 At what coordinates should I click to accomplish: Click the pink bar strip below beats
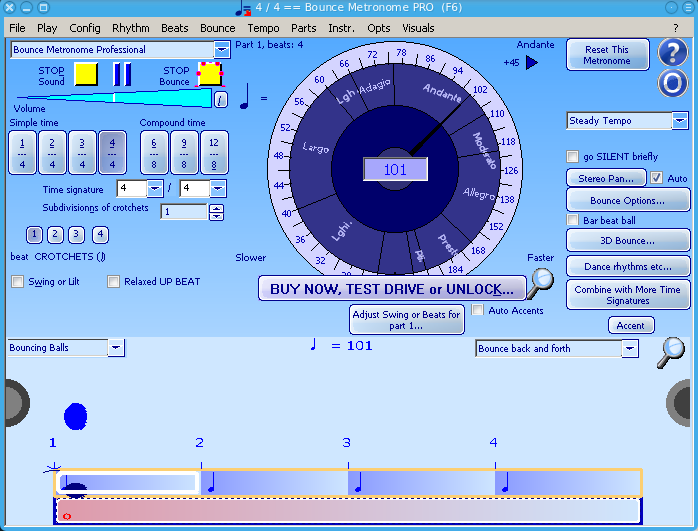pos(348,511)
